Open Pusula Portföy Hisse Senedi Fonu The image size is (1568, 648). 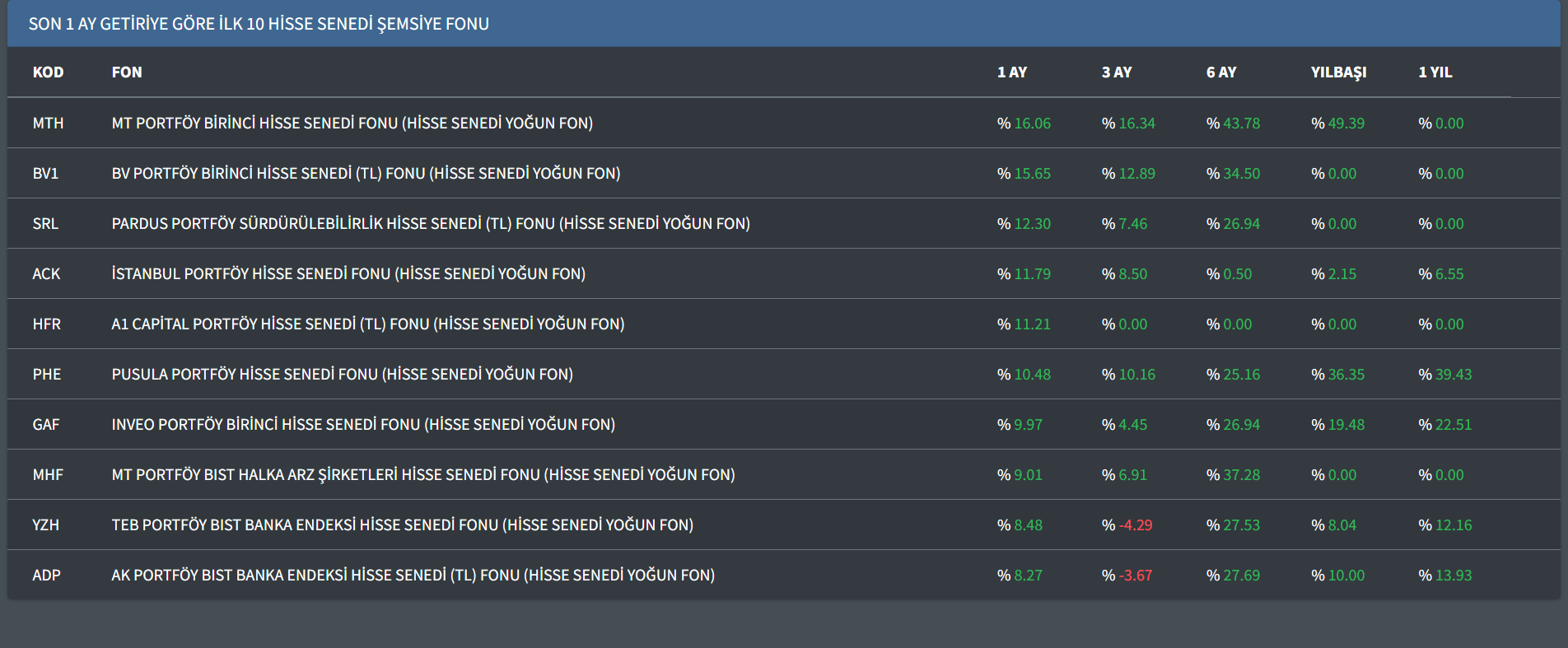tap(342, 375)
